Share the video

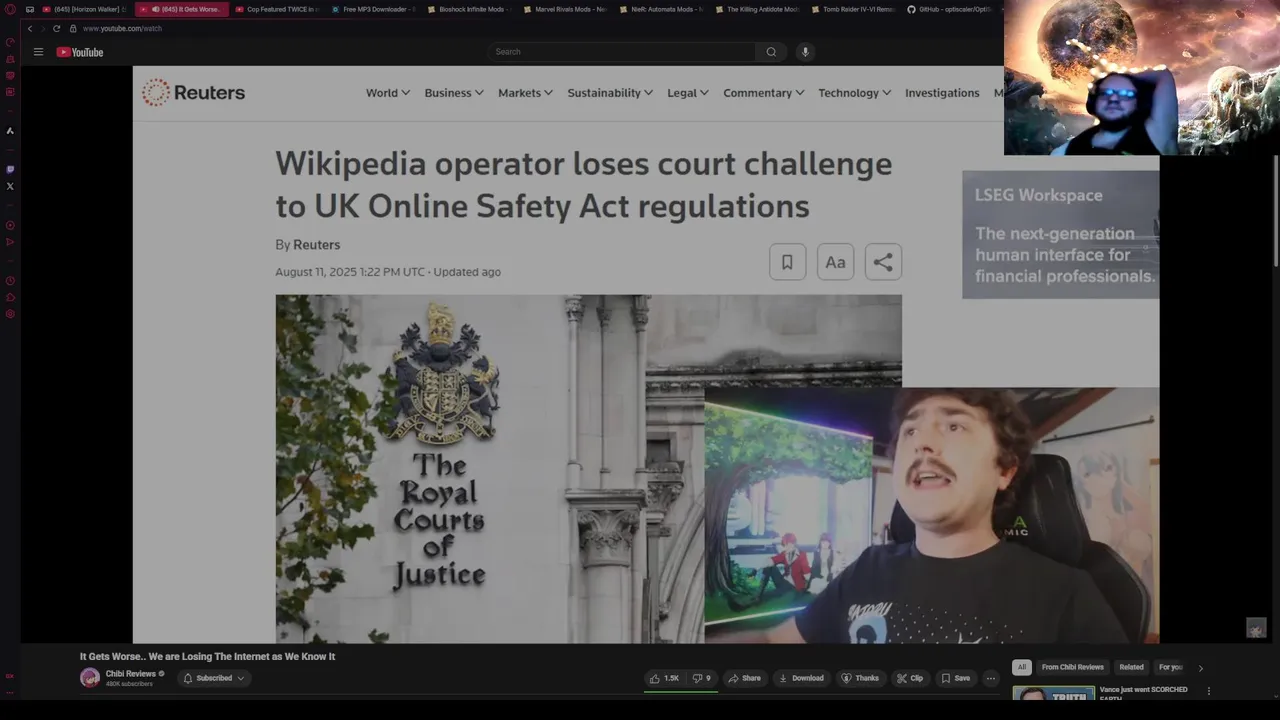pyautogui.click(x=745, y=678)
